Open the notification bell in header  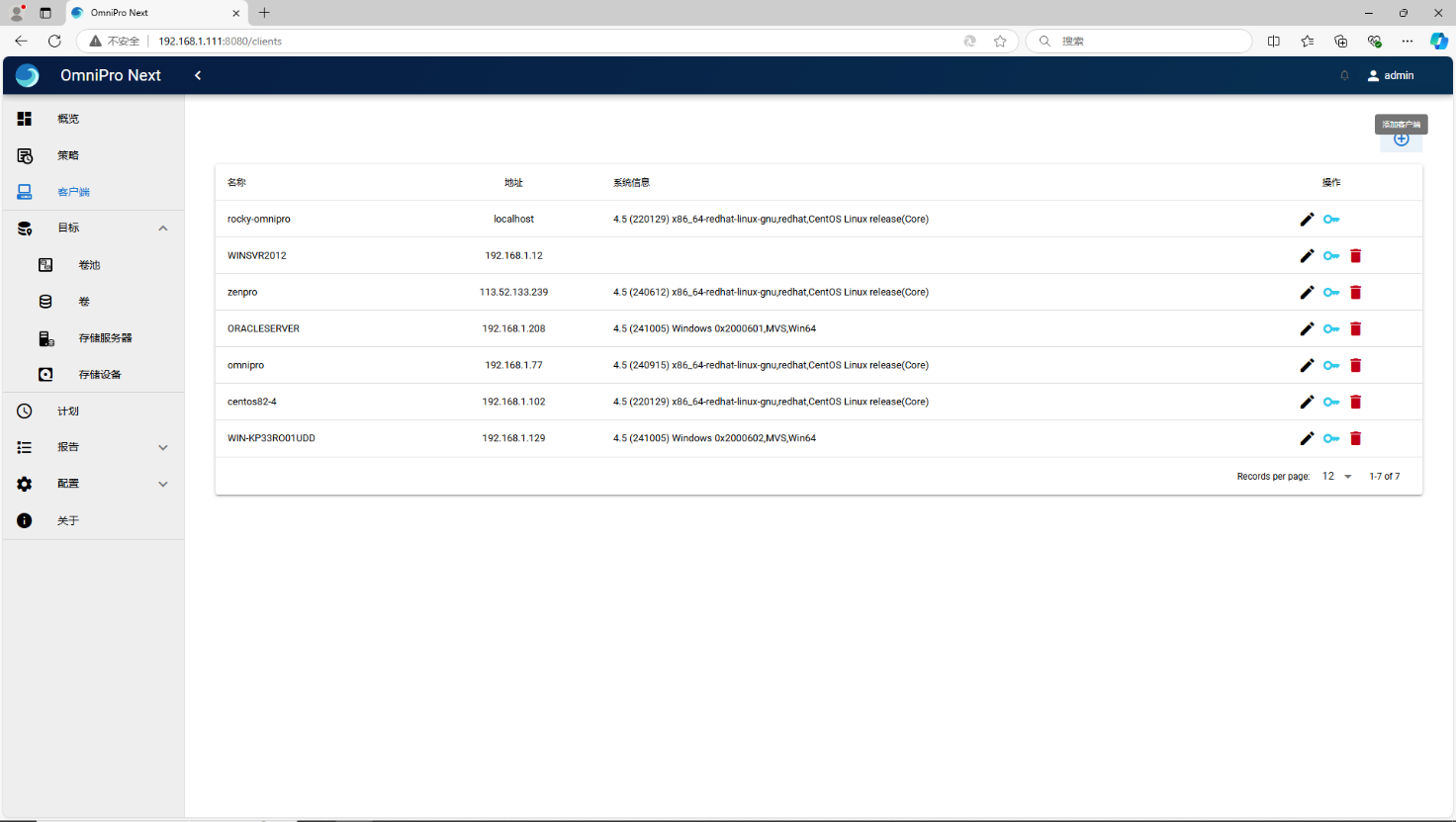(x=1344, y=76)
